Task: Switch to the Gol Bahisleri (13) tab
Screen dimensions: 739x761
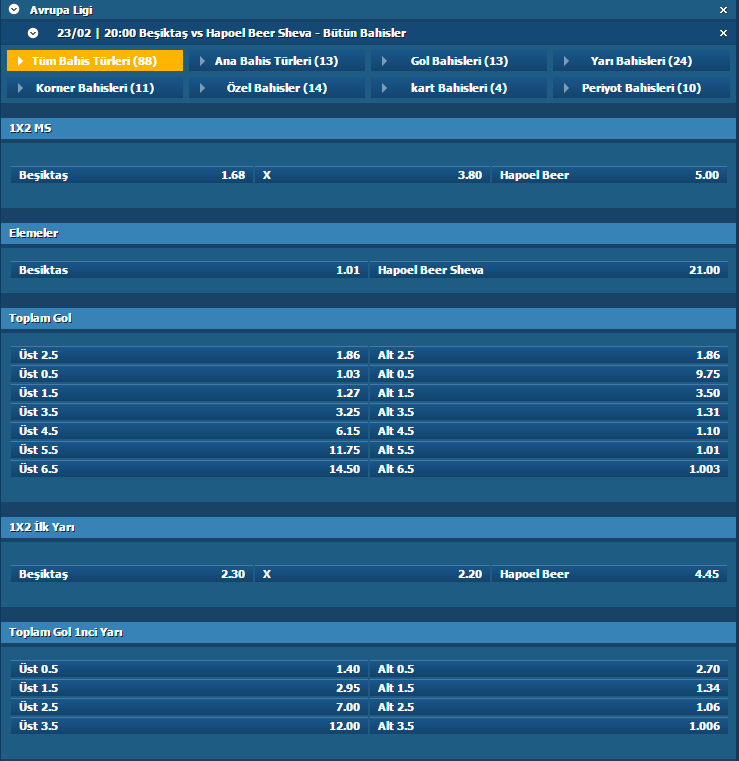Action: (459, 61)
